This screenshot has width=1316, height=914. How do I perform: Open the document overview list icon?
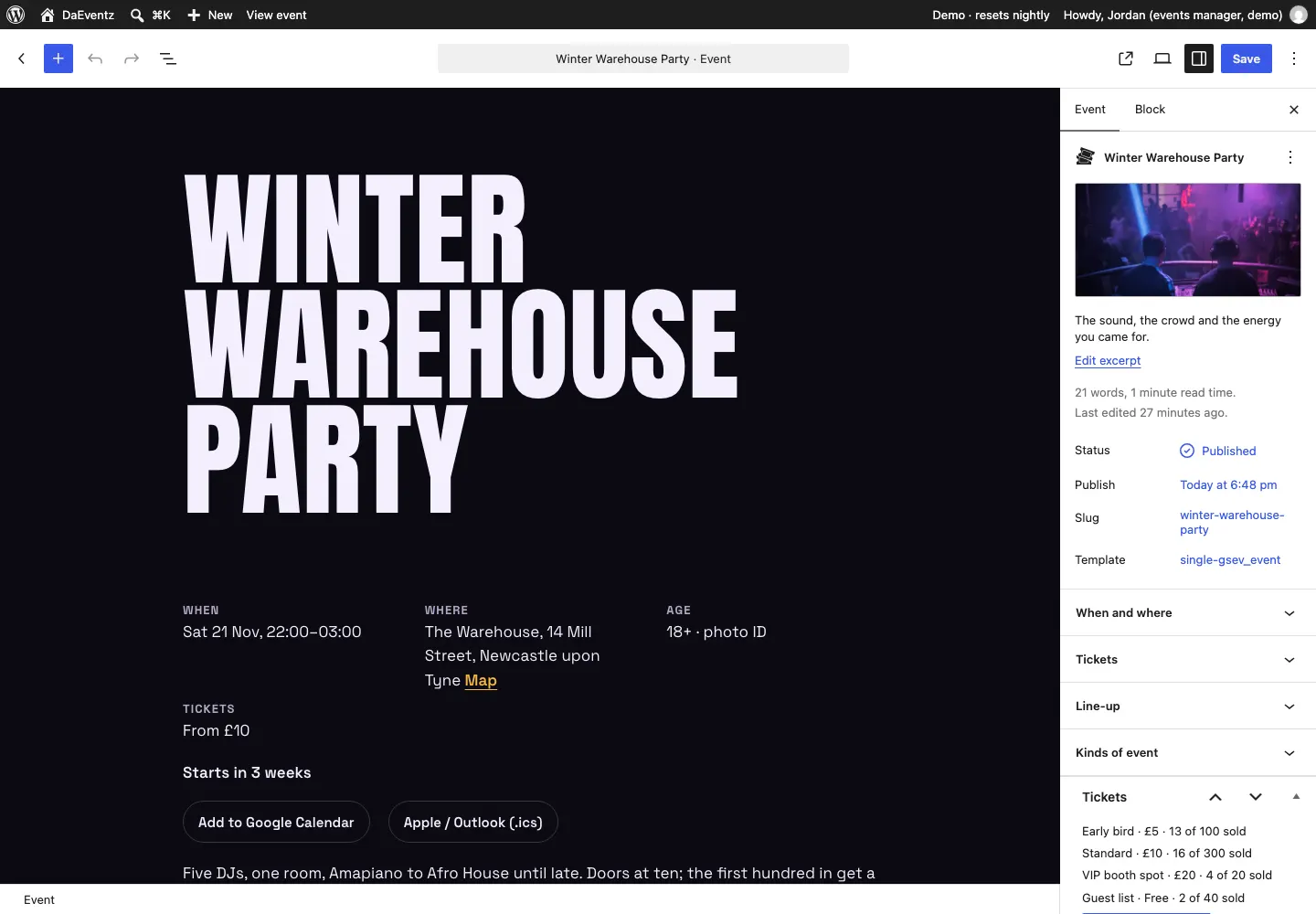[168, 58]
